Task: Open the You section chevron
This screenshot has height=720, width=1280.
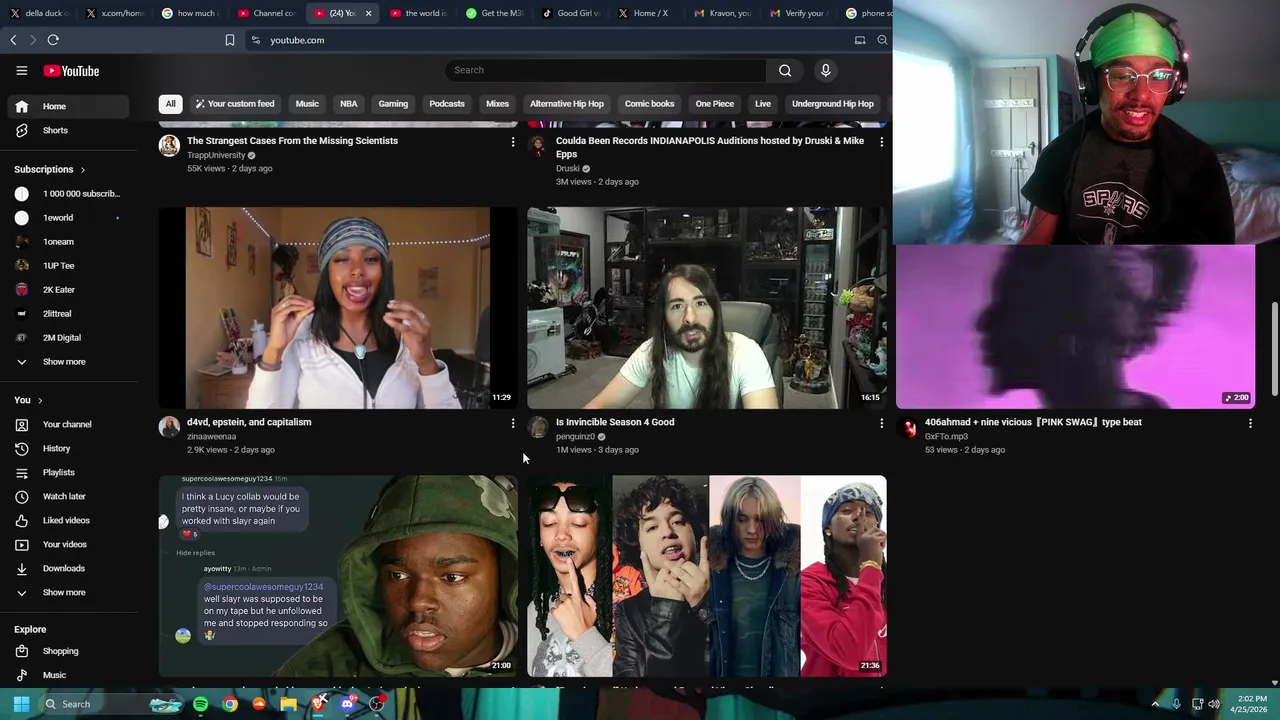Action: 40,400
